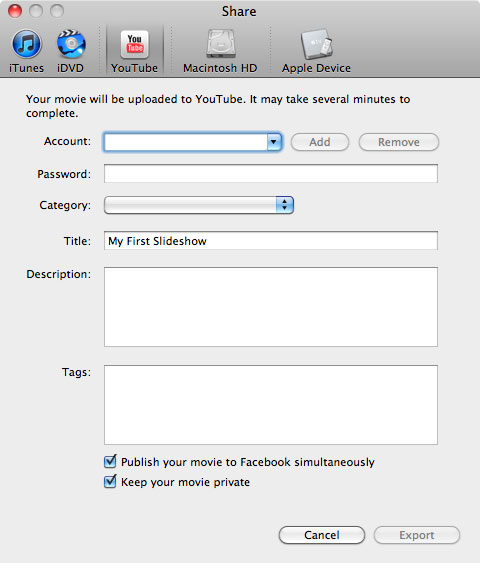
Task: Click the red close window button
Action: pyautogui.click(x=15, y=11)
